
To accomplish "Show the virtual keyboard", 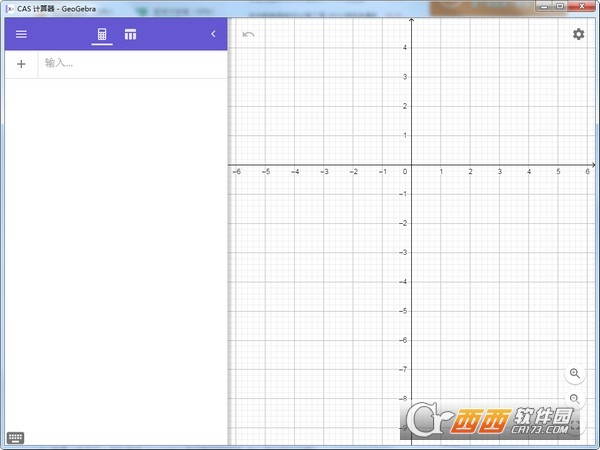I will click(x=15, y=438).
